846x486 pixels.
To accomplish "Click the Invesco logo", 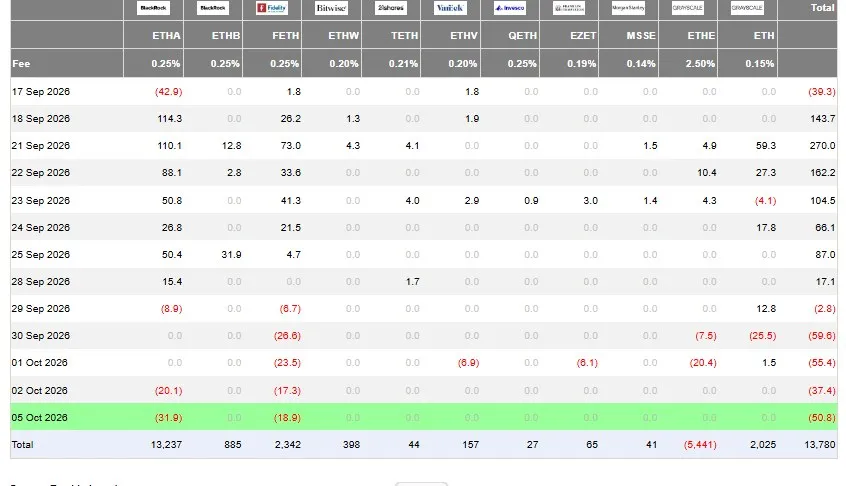I will tap(509, 8).
